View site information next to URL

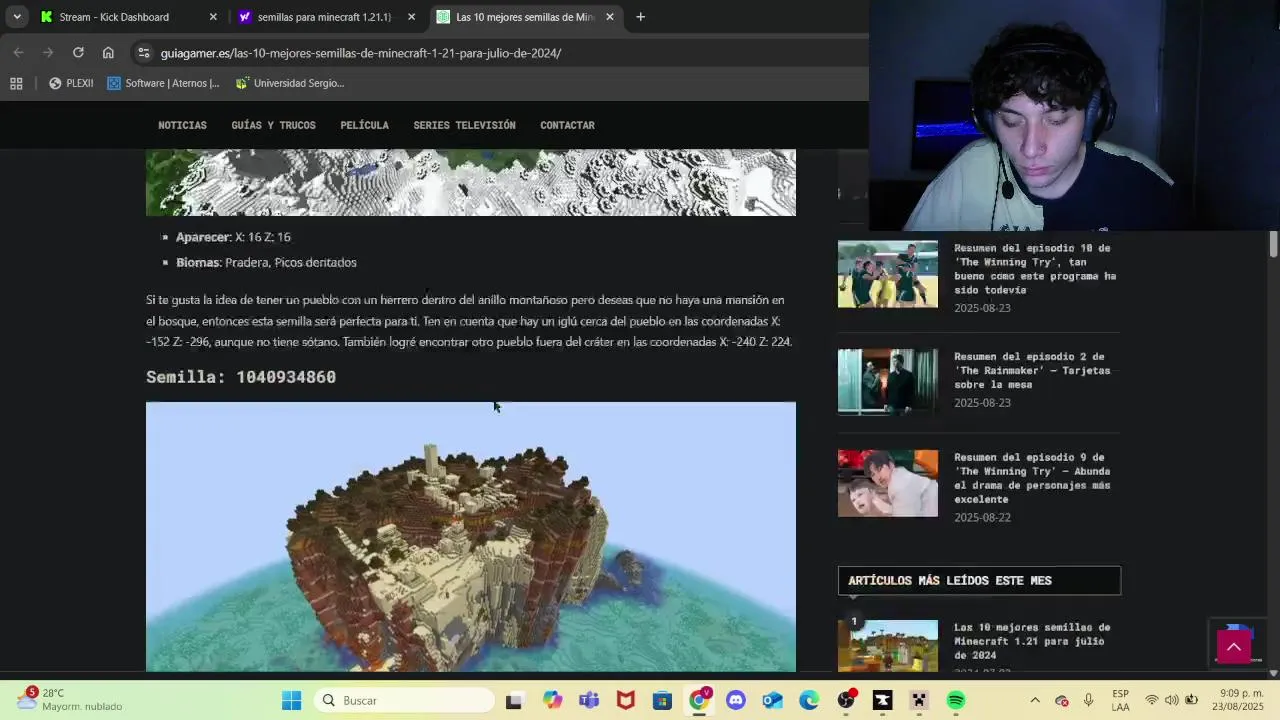tap(144, 53)
